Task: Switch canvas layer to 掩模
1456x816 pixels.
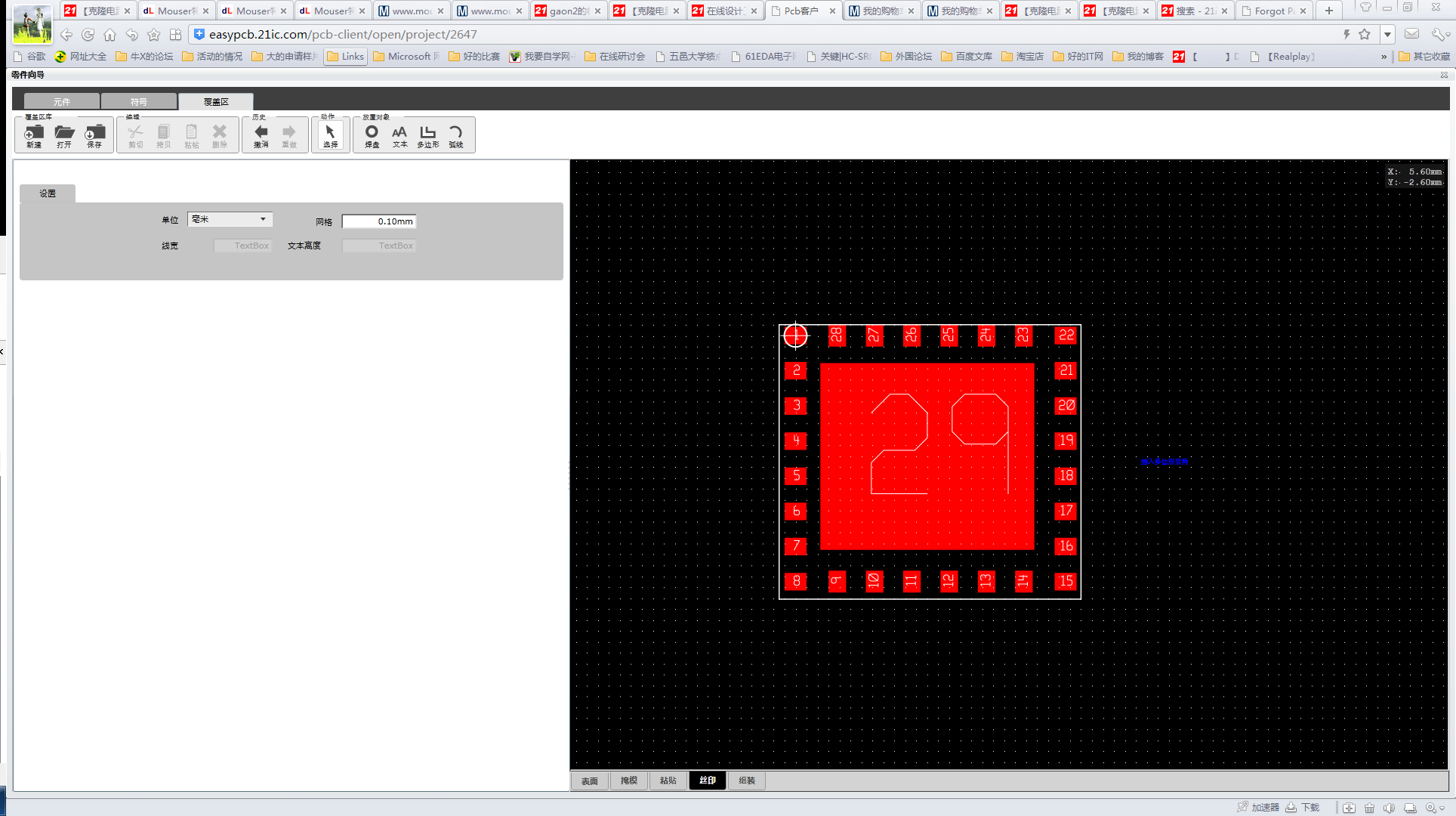Action: tap(629, 780)
